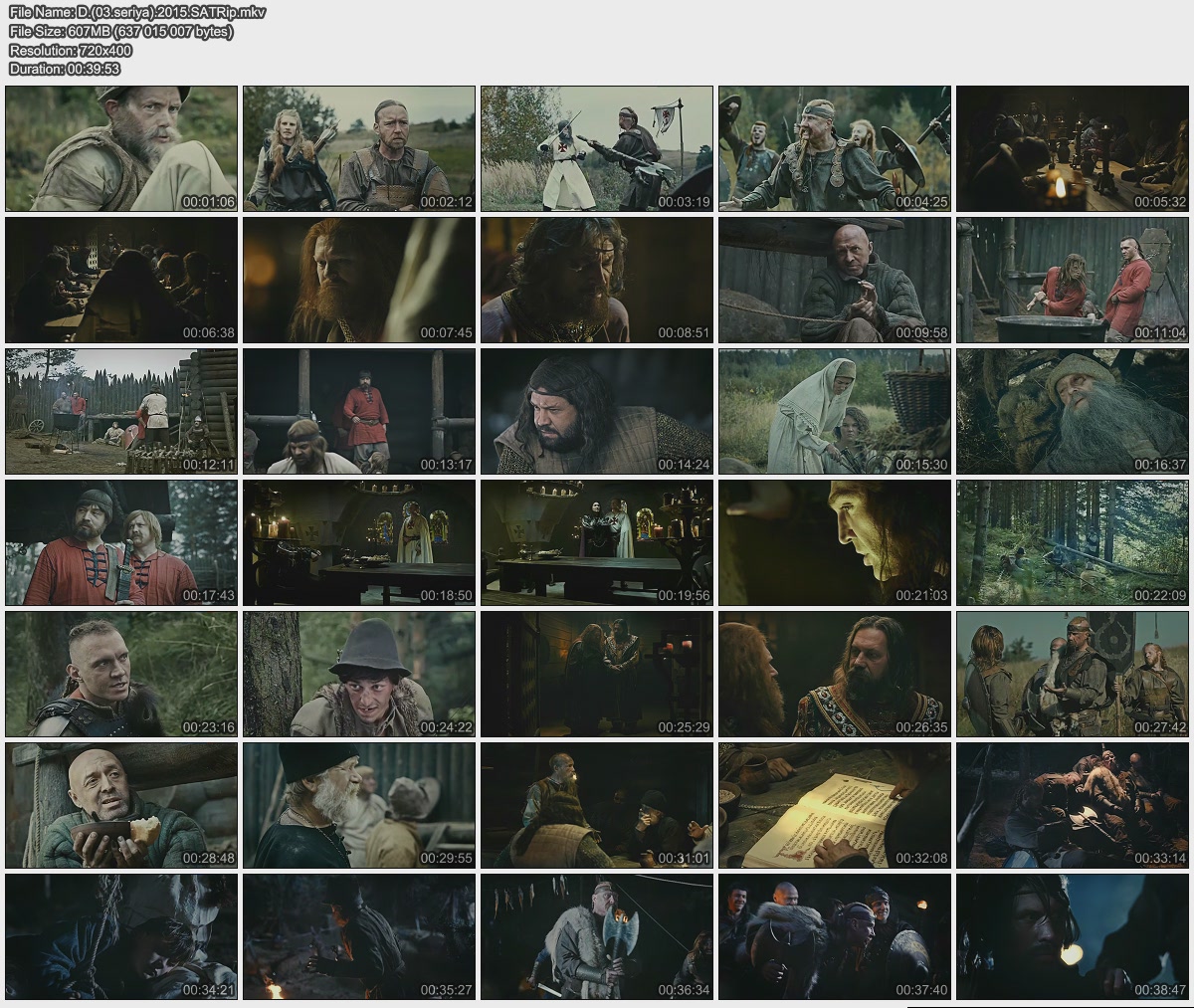This screenshot has width=1194, height=1008.
Task: Open the man holding bowl frame at 00:28:48
Action: click(x=121, y=805)
